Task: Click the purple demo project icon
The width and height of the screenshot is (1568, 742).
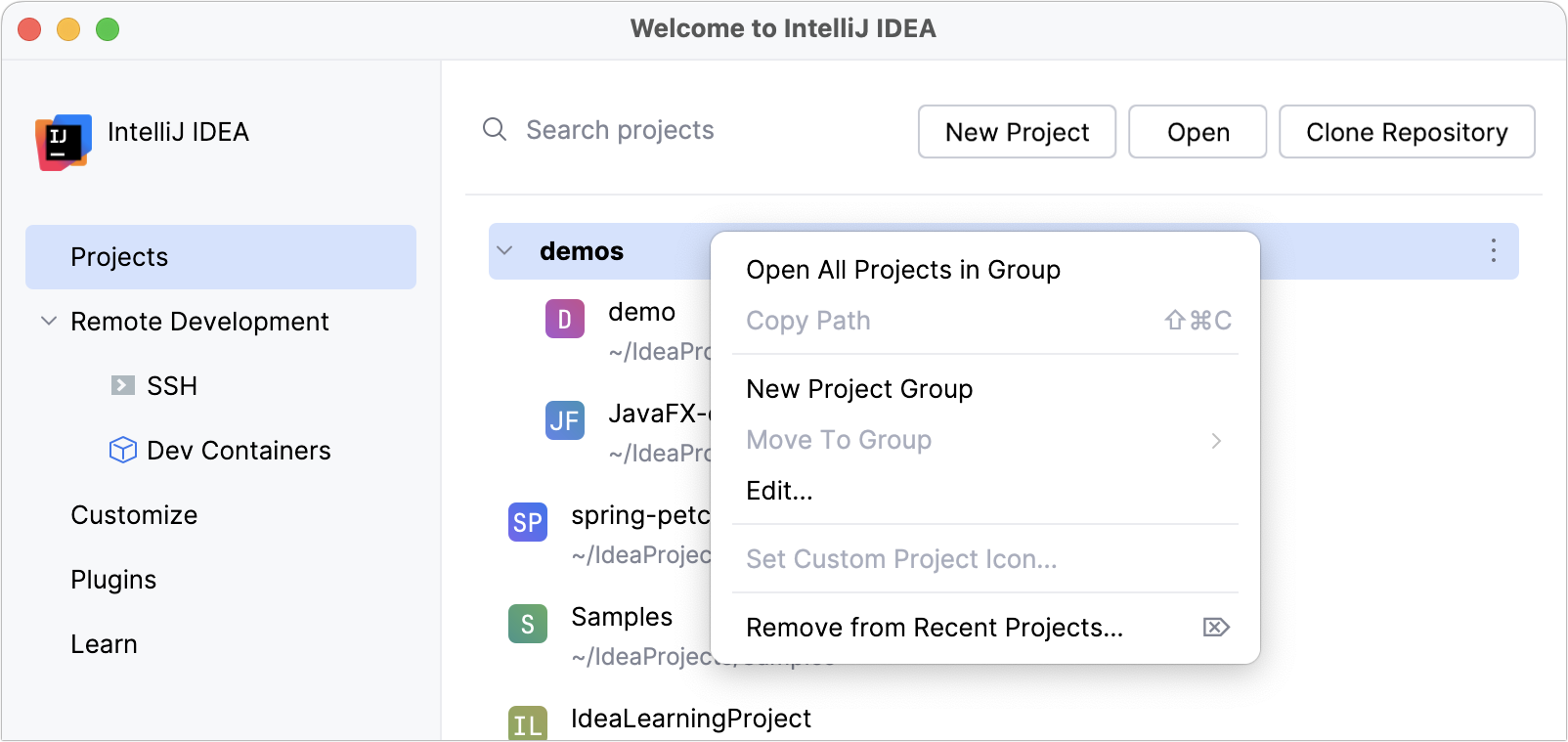Action: pyautogui.click(x=564, y=319)
